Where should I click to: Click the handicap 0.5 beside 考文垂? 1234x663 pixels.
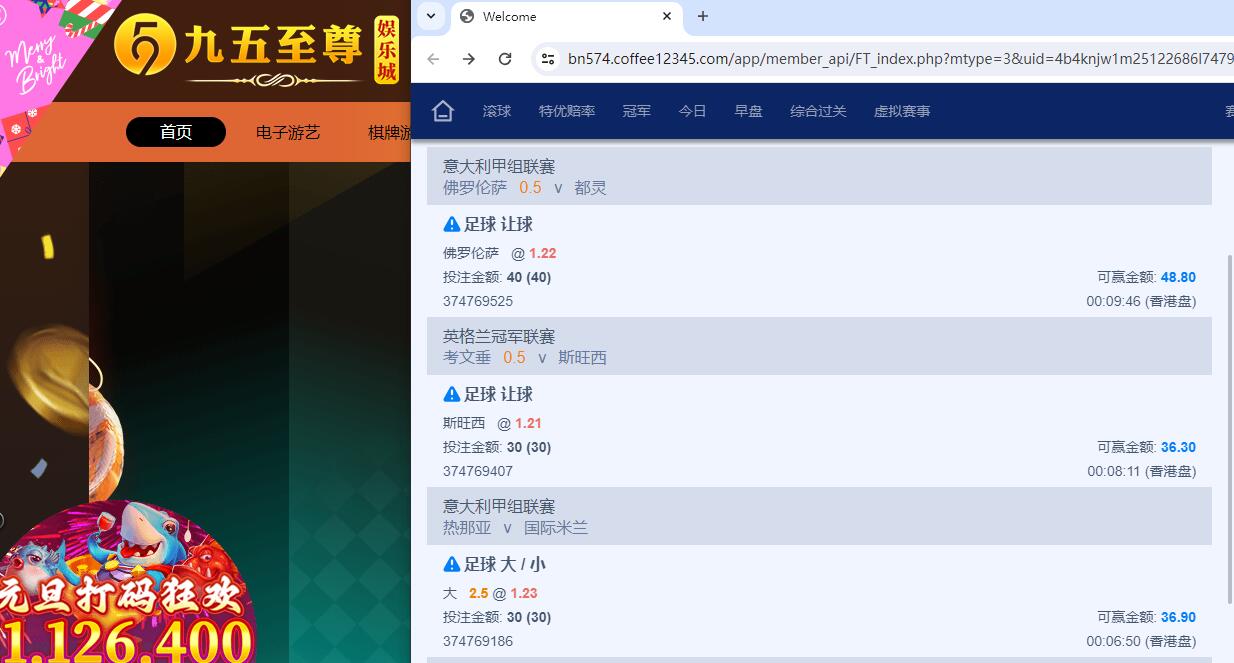(x=514, y=357)
